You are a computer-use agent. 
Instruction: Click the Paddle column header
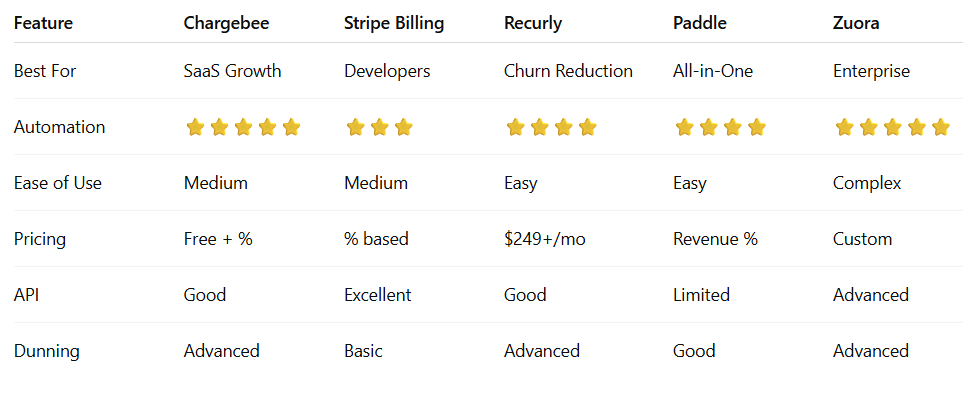point(699,23)
